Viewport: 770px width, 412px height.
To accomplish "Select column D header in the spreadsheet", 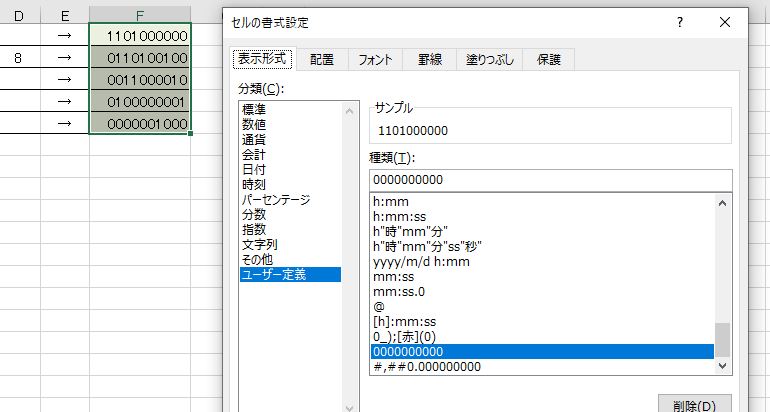I will pos(19,16).
